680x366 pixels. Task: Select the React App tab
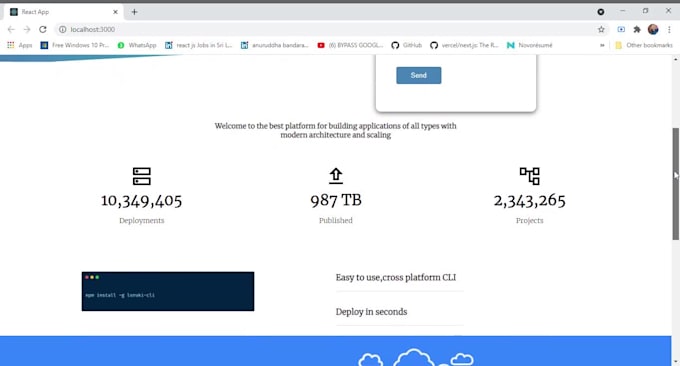click(63, 12)
